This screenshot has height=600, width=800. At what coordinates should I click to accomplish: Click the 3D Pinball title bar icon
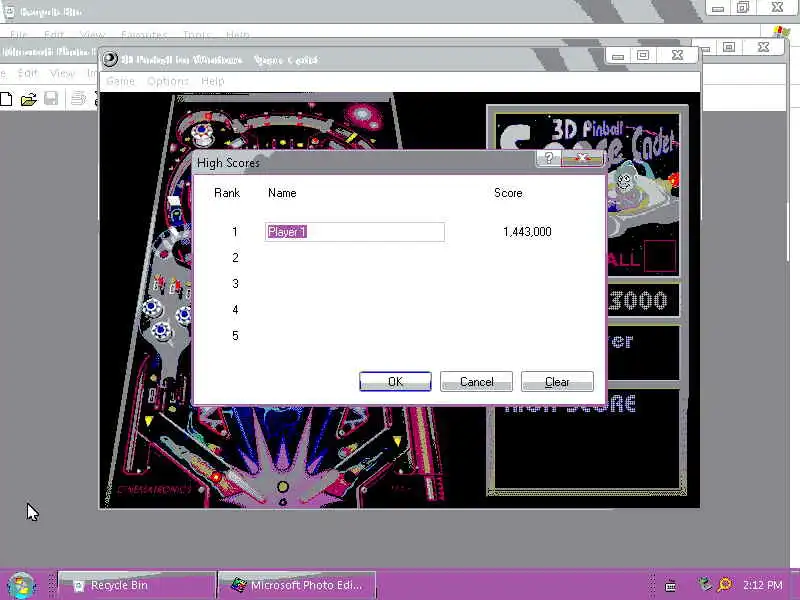110,59
